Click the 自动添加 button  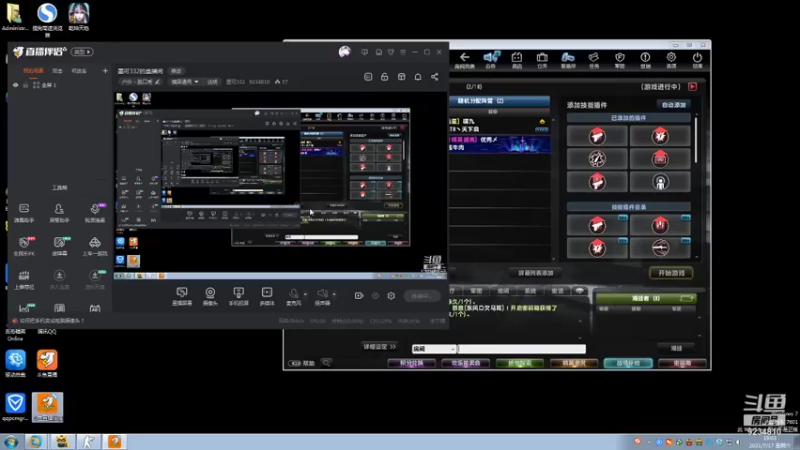[673, 105]
